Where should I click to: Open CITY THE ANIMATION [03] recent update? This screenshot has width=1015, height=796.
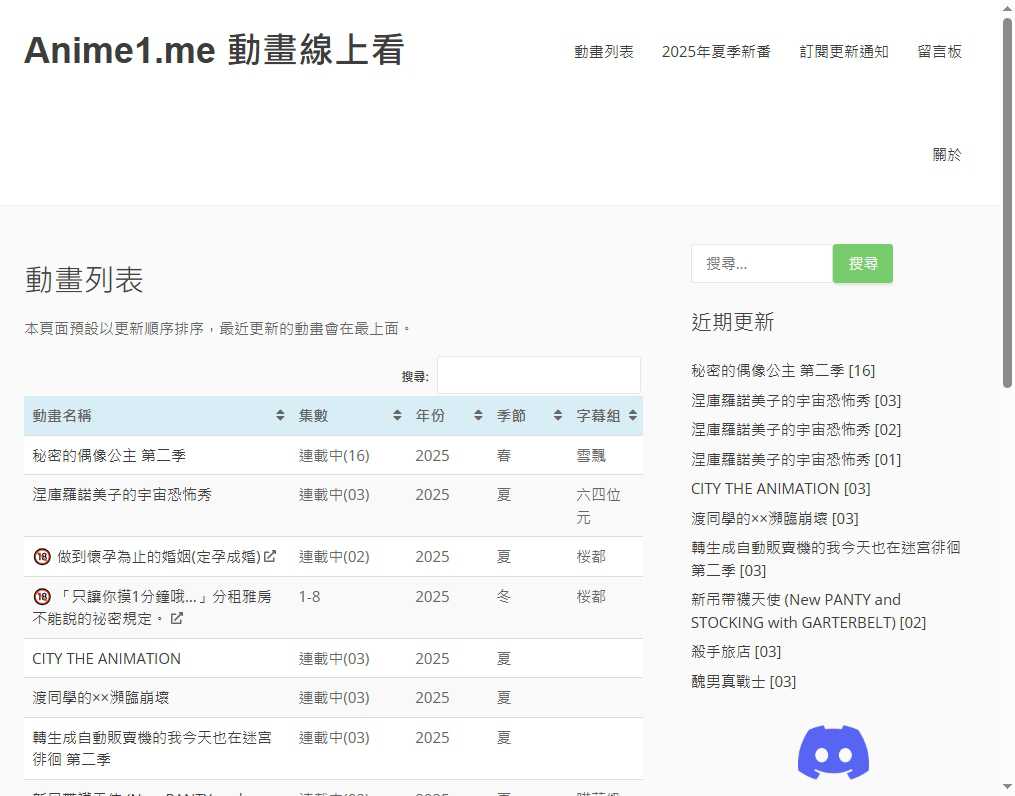[x=780, y=489]
